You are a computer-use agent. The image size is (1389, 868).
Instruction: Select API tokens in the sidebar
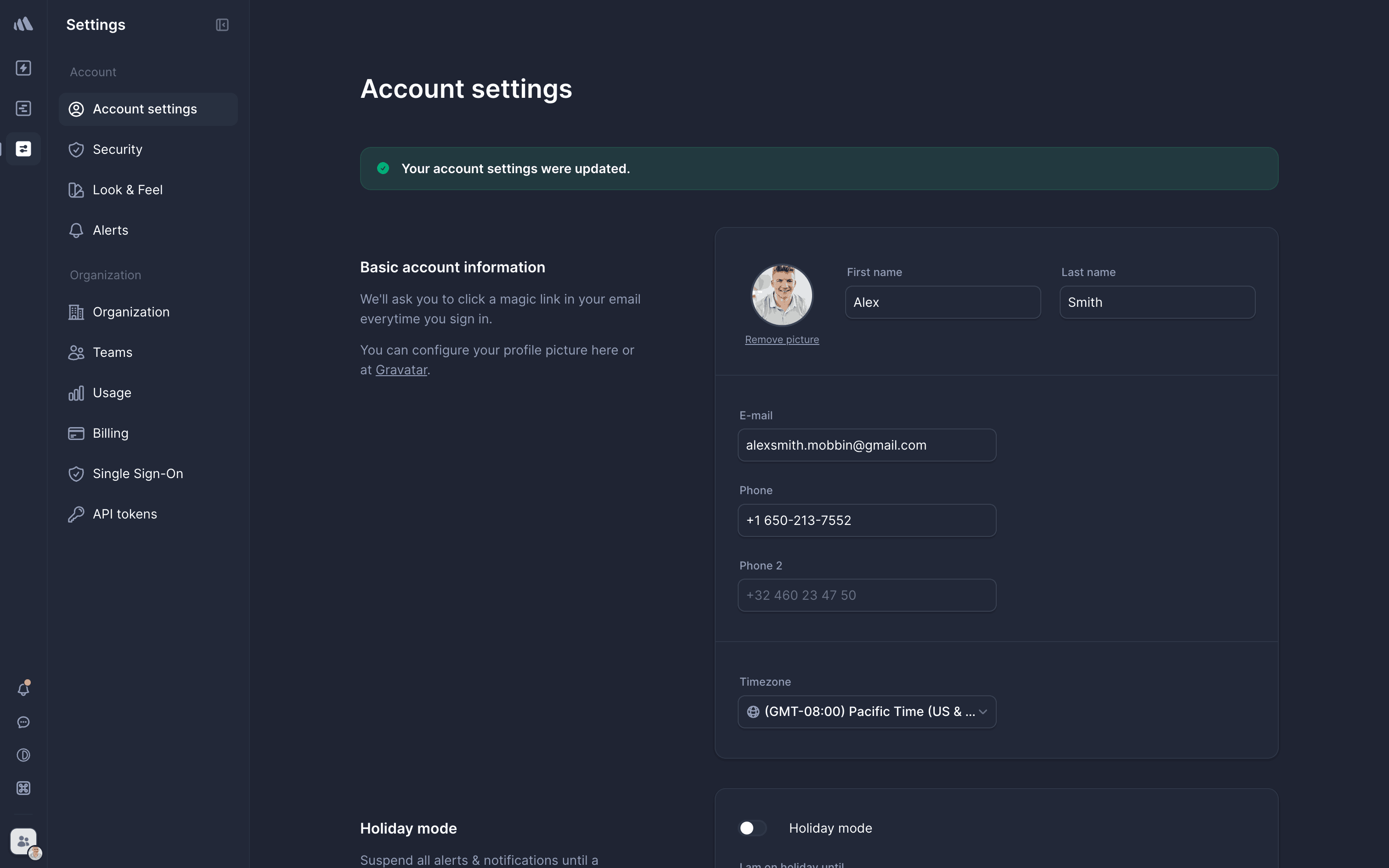tap(124, 514)
